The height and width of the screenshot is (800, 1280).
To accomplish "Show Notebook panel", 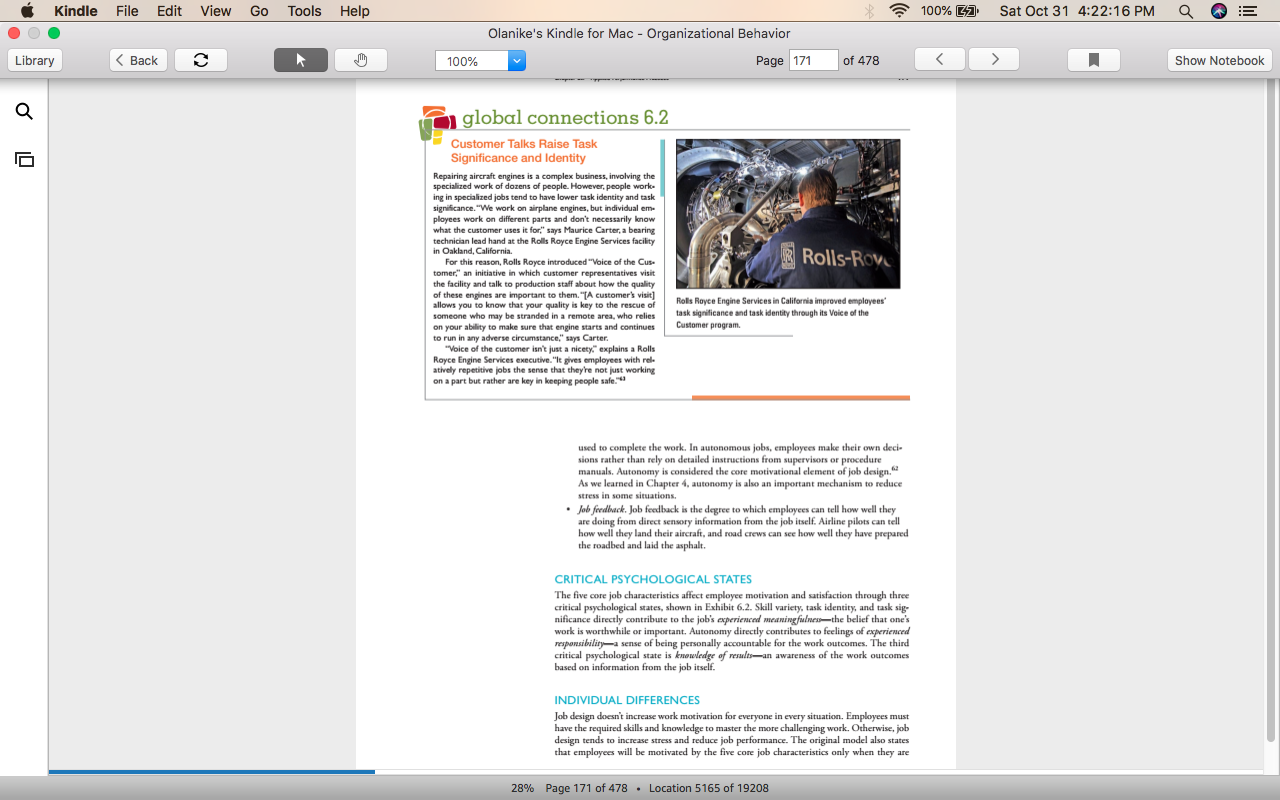I will (1219, 60).
